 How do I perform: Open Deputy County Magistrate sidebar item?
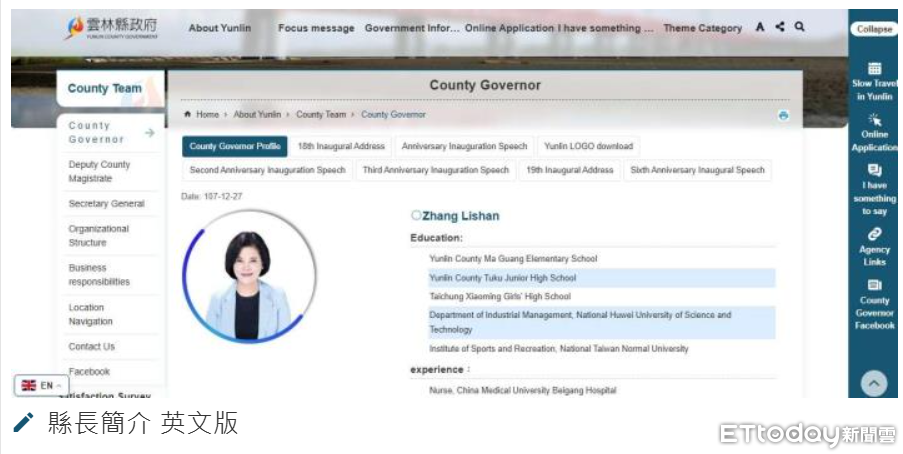(99, 171)
